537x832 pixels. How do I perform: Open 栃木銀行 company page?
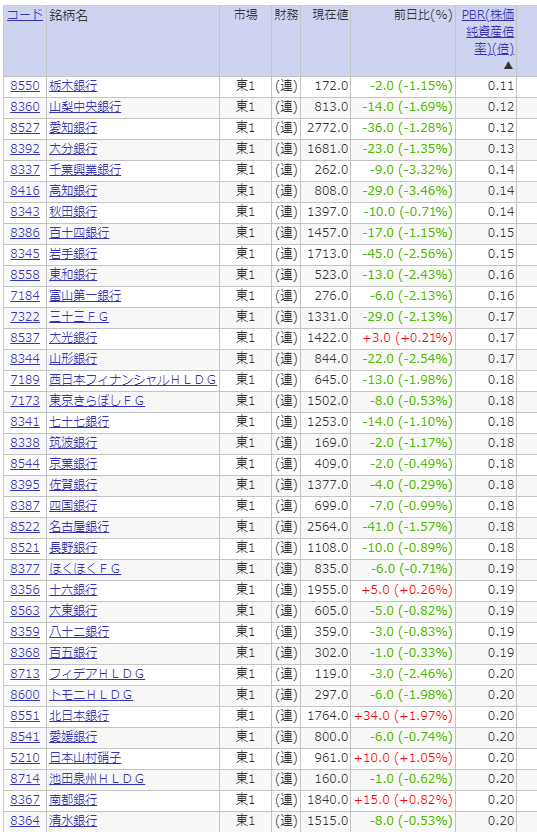[x=73, y=86]
